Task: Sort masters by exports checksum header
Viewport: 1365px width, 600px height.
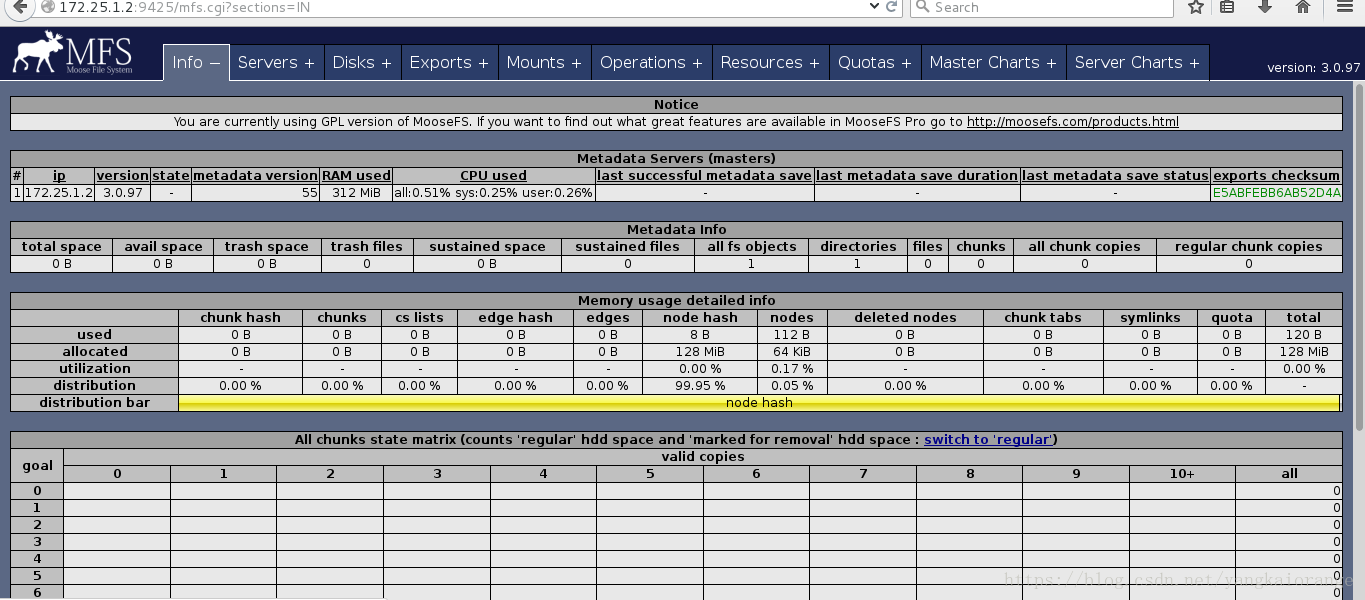Action: point(1276,175)
